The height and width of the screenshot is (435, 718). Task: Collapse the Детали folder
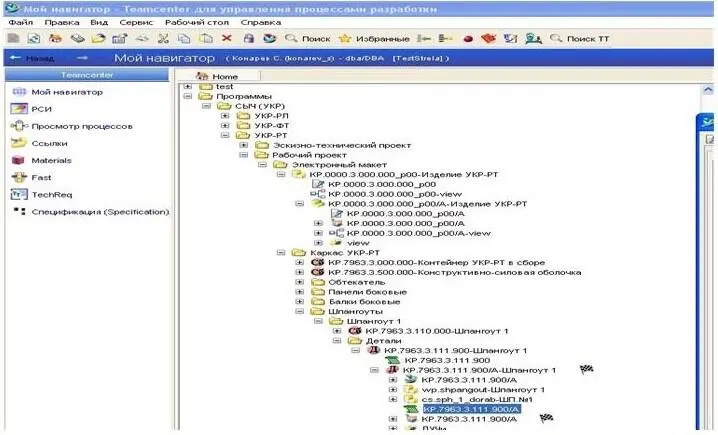click(337, 341)
